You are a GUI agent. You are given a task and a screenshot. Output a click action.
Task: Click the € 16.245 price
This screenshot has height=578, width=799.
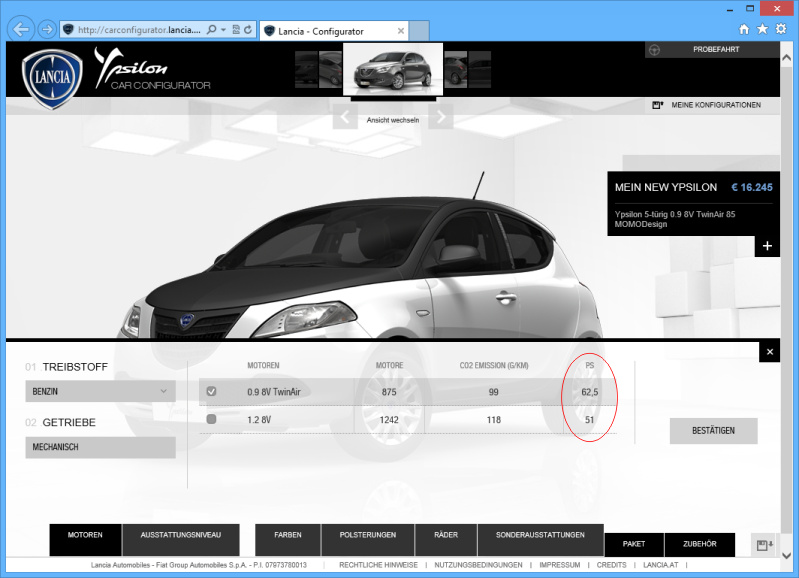(752, 188)
